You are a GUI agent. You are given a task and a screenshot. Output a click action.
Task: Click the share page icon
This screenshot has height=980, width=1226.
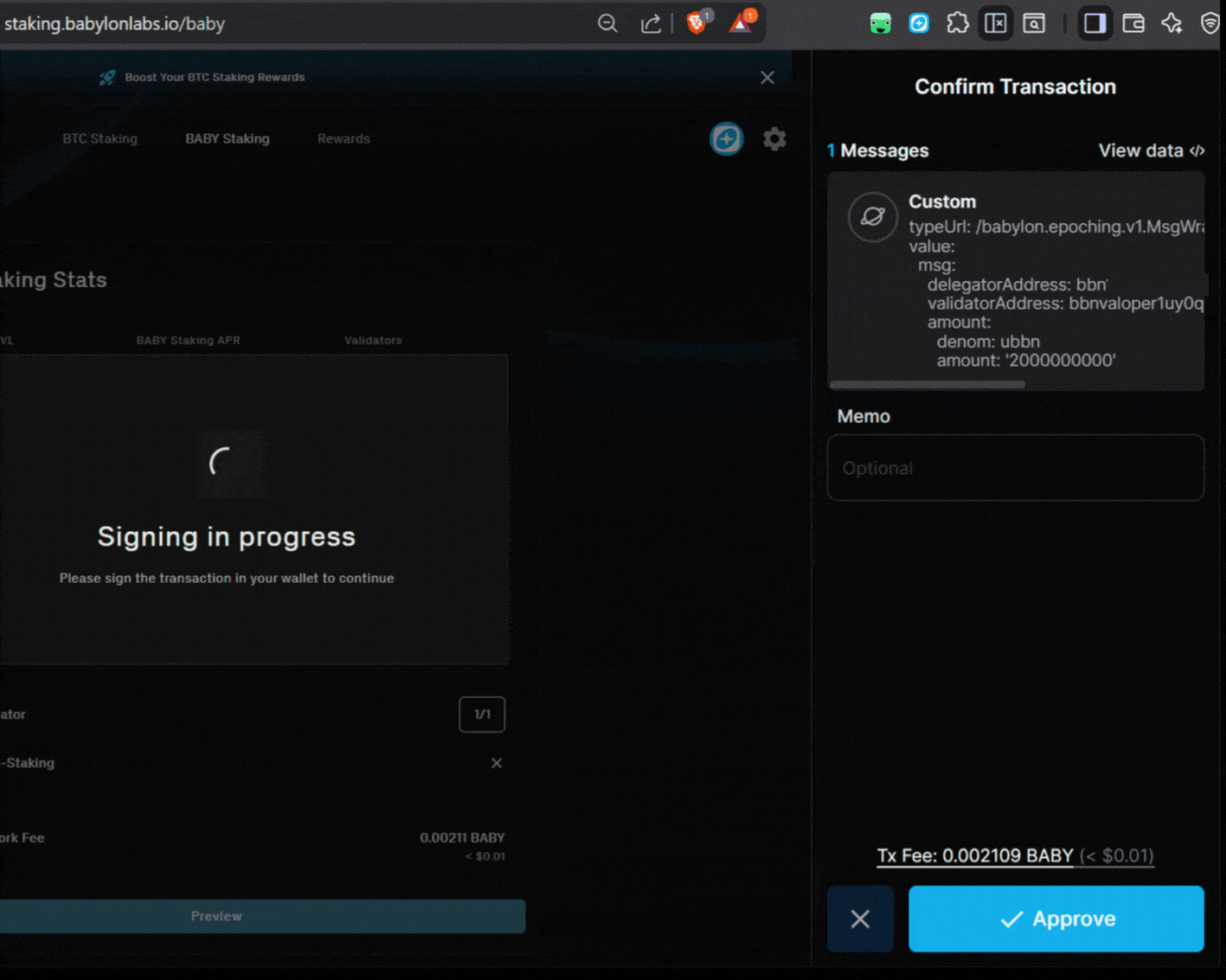[651, 23]
